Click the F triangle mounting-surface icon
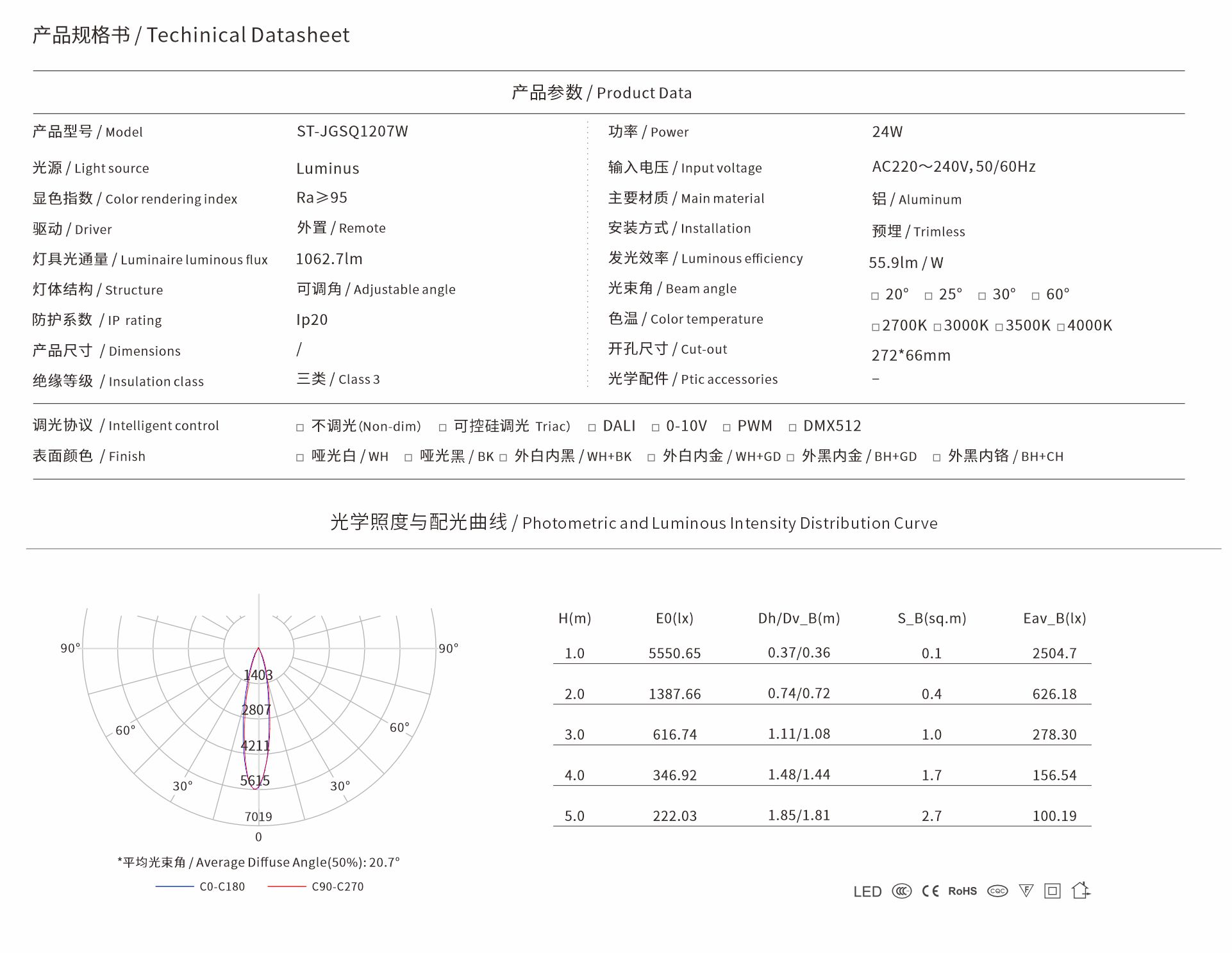The width and height of the screenshot is (1232, 953). [x=1026, y=891]
